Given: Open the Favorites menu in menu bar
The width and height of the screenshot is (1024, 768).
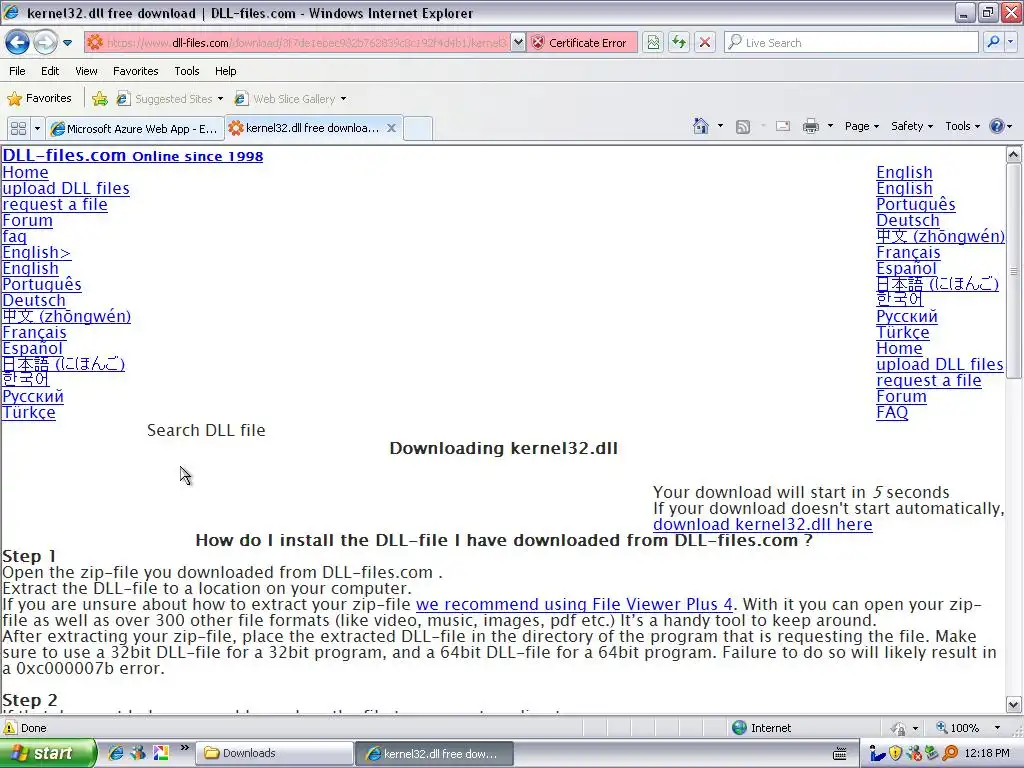Looking at the screenshot, I should (x=135, y=71).
